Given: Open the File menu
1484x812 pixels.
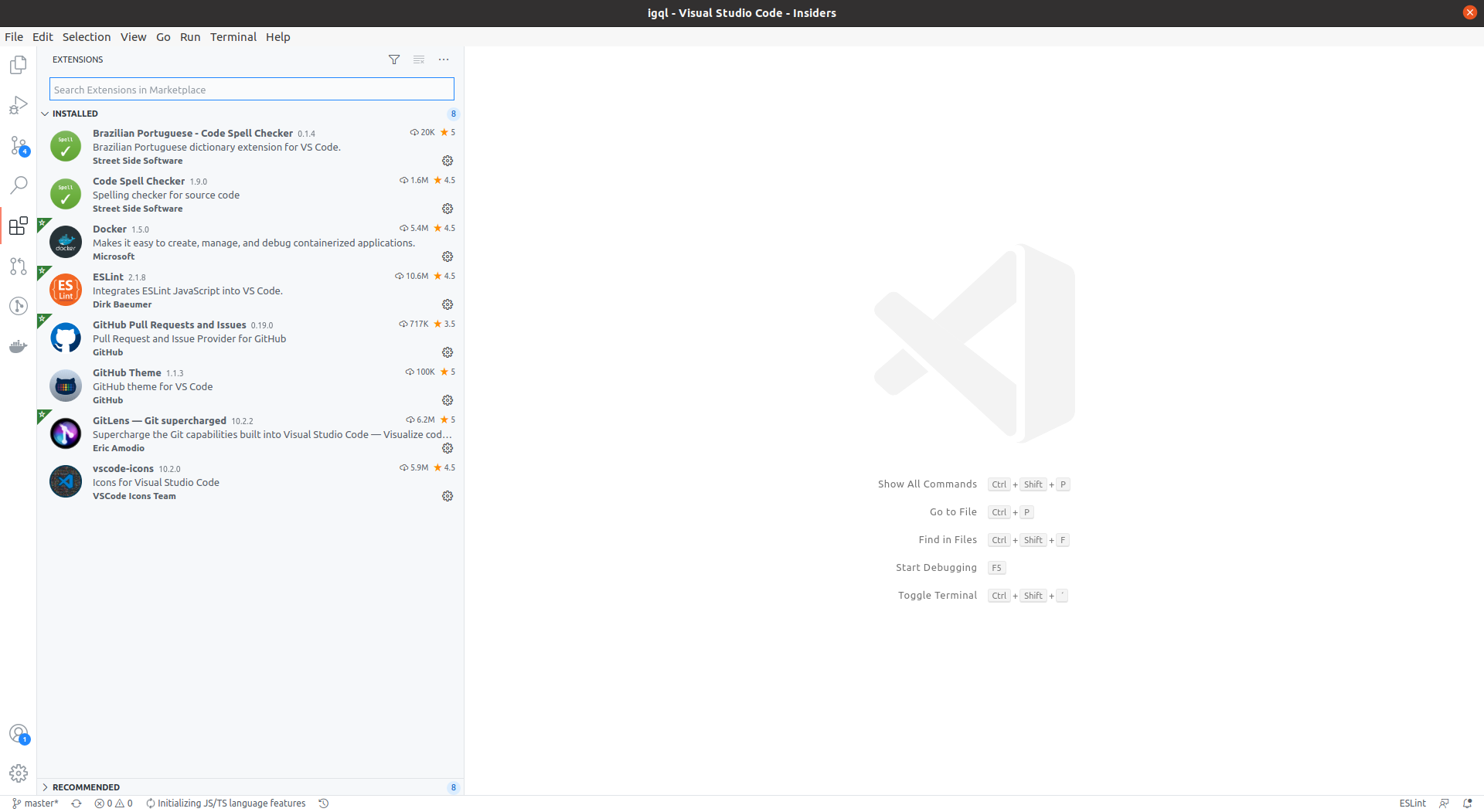Looking at the screenshot, I should tap(14, 37).
